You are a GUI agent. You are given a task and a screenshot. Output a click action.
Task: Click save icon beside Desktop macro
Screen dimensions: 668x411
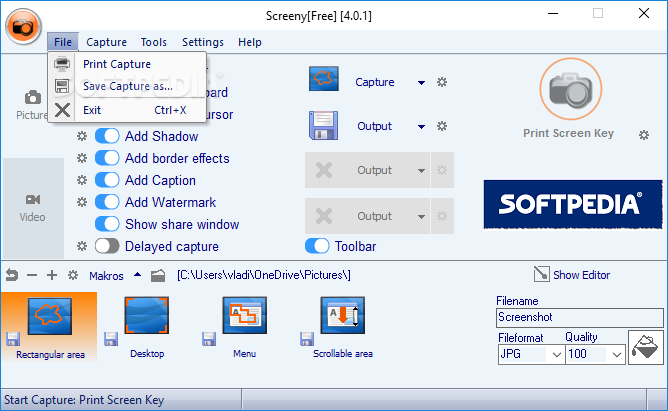tap(111, 339)
